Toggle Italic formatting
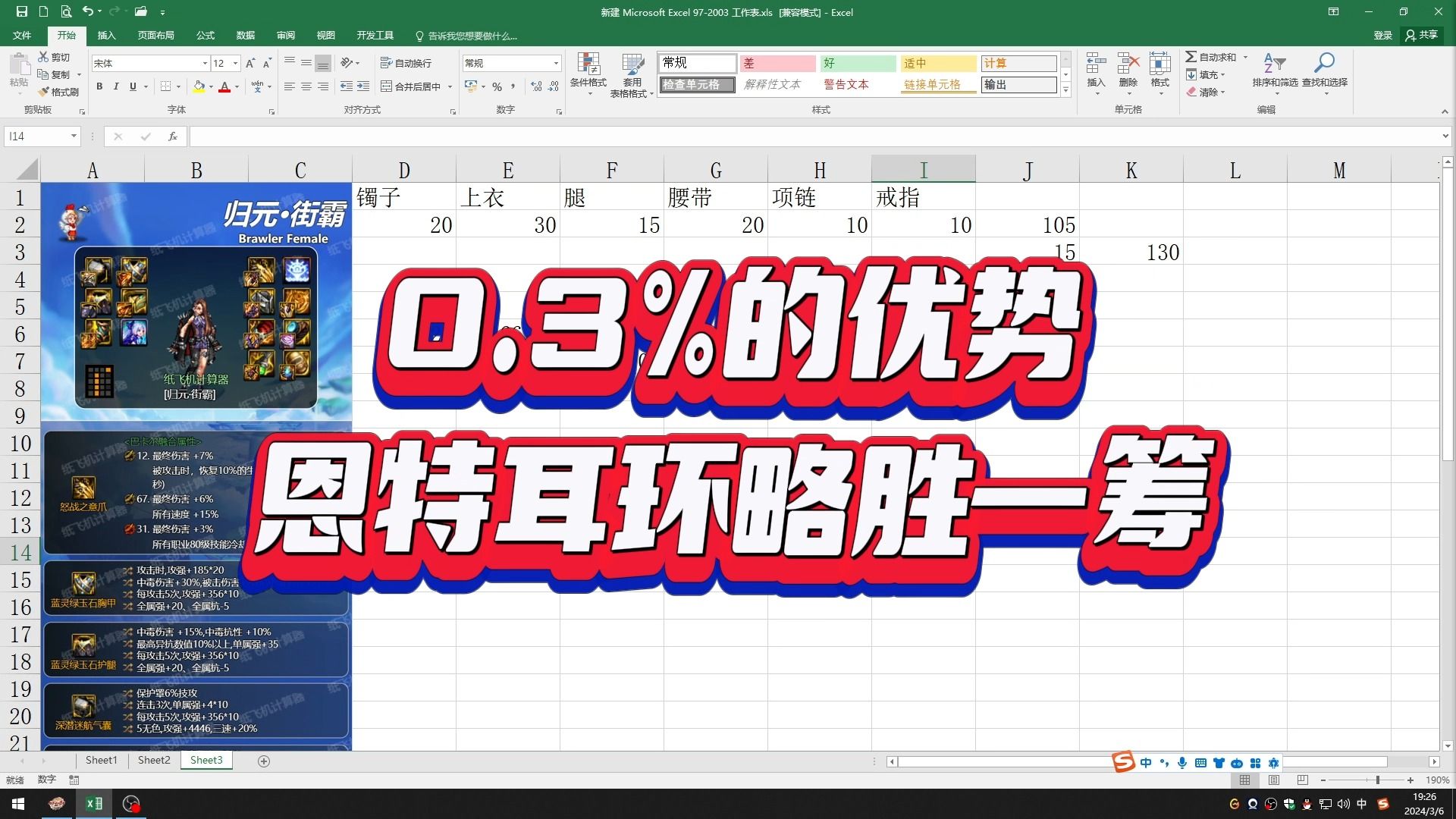 click(116, 86)
